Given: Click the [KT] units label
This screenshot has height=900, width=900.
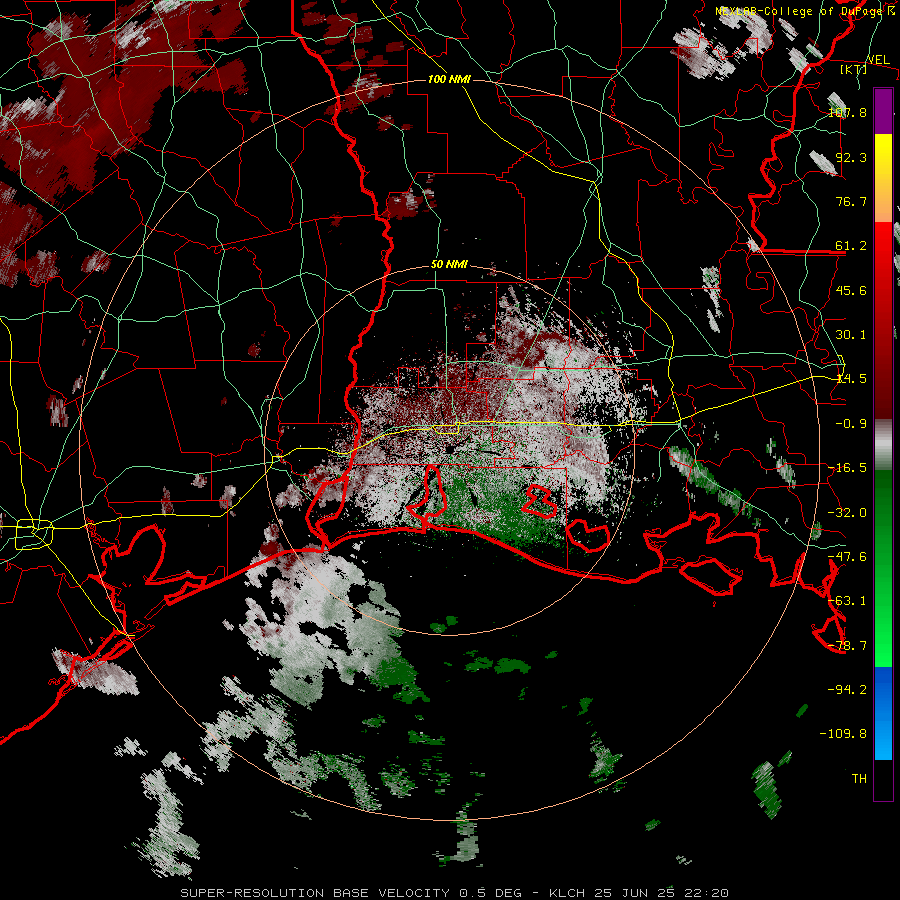Looking at the screenshot, I should coord(854,69).
